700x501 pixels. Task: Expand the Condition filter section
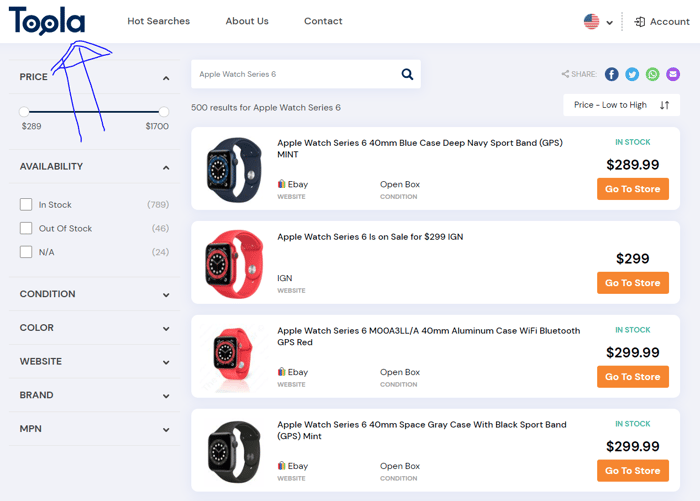coord(94,294)
